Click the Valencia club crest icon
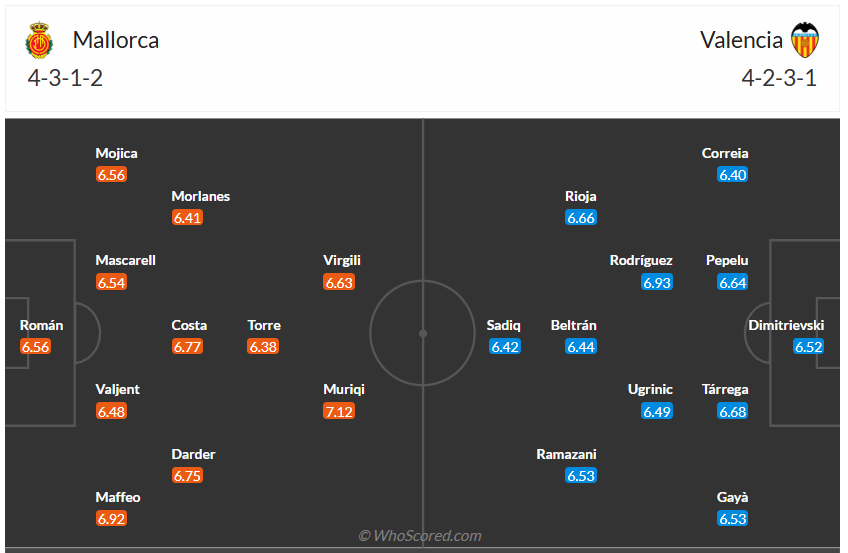The image size is (848, 553). click(805, 40)
